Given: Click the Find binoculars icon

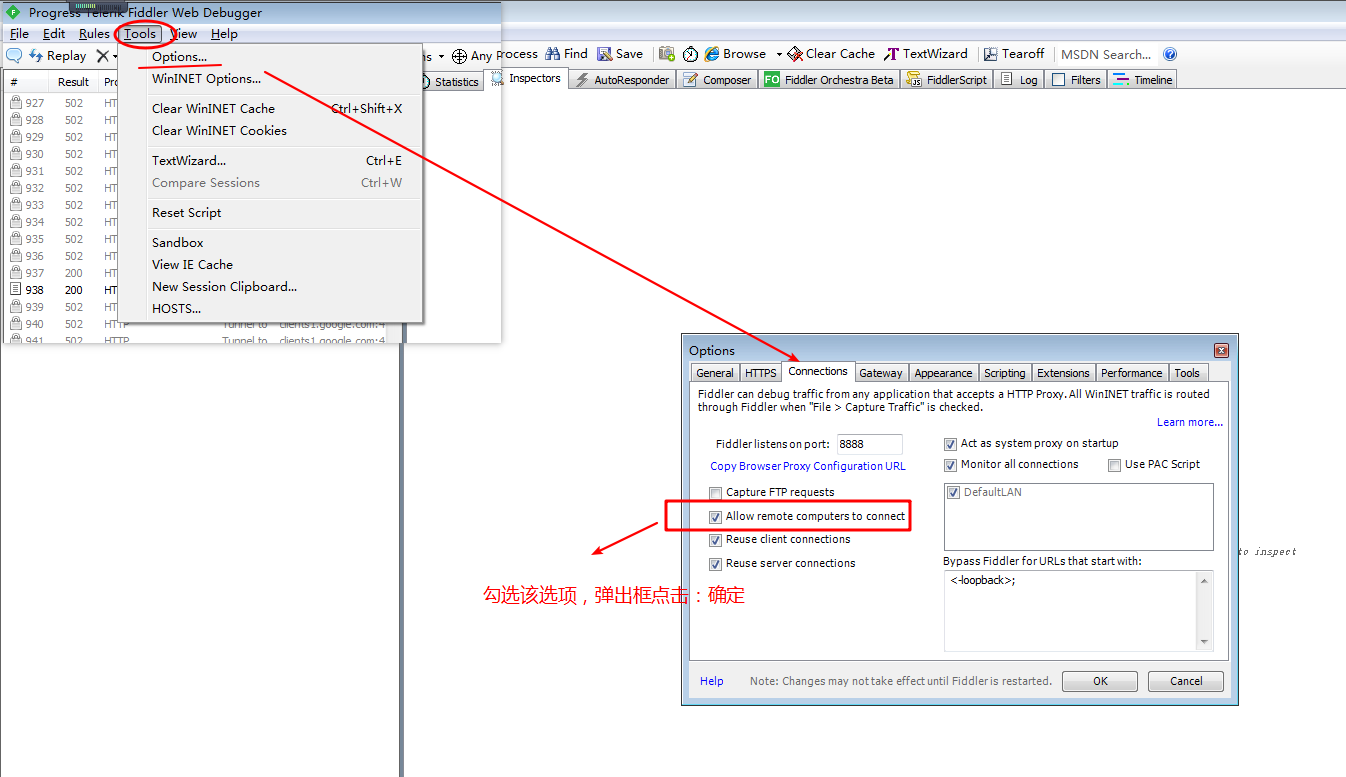Looking at the screenshot, I should [x=553, y=54].
